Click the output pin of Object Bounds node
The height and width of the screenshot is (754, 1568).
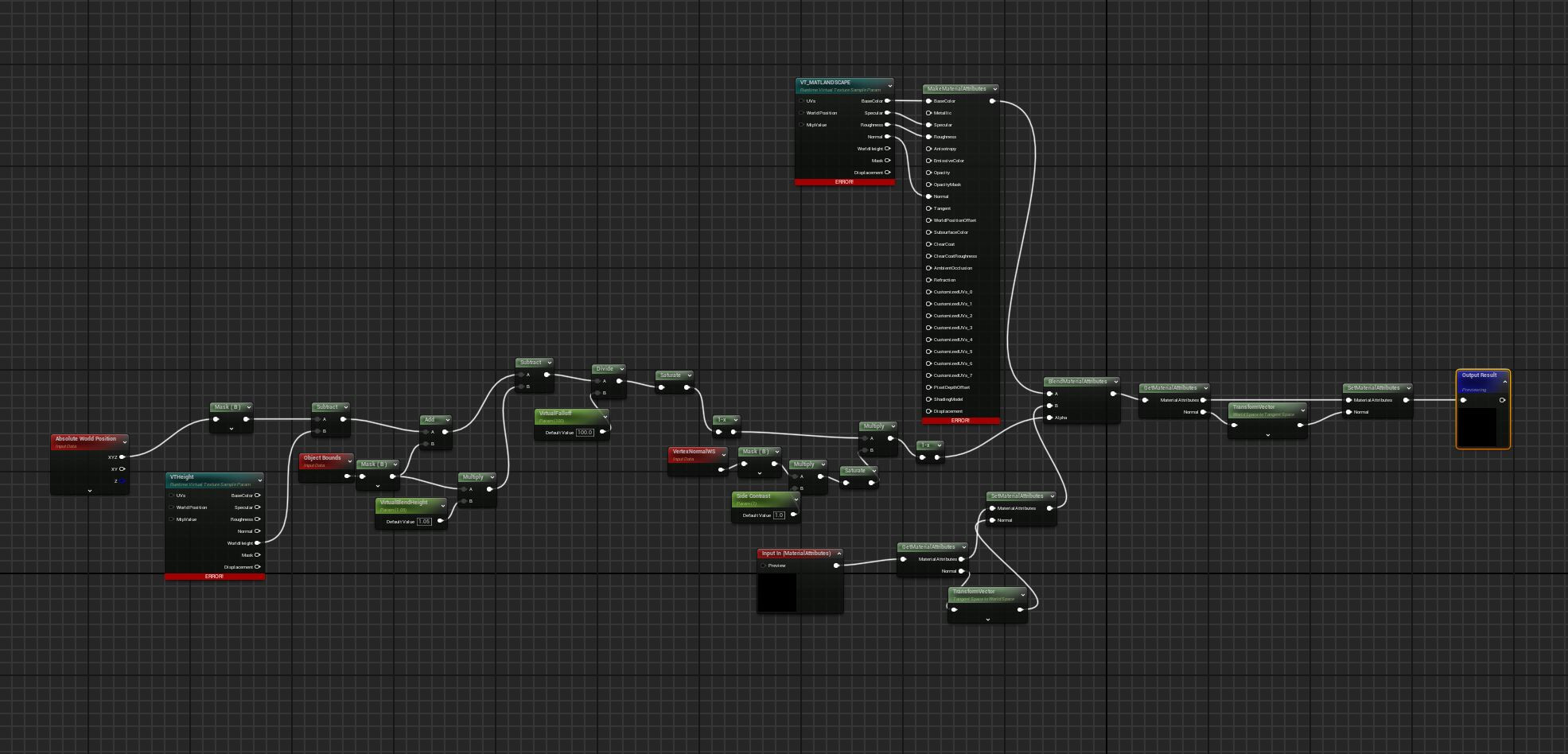pyautogui.click(x=347, y=476)
